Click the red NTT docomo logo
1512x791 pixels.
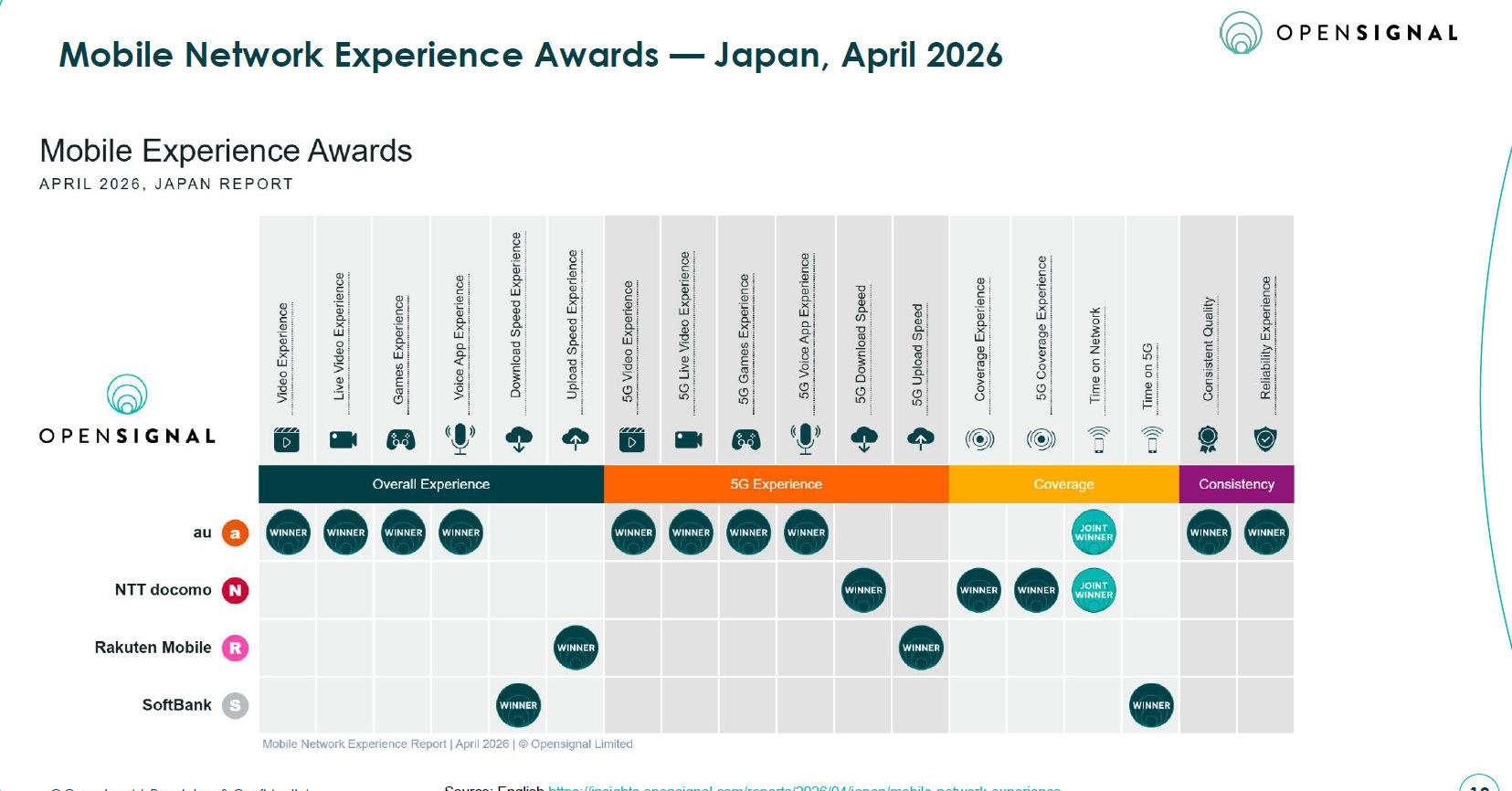[x=236, y=590]
